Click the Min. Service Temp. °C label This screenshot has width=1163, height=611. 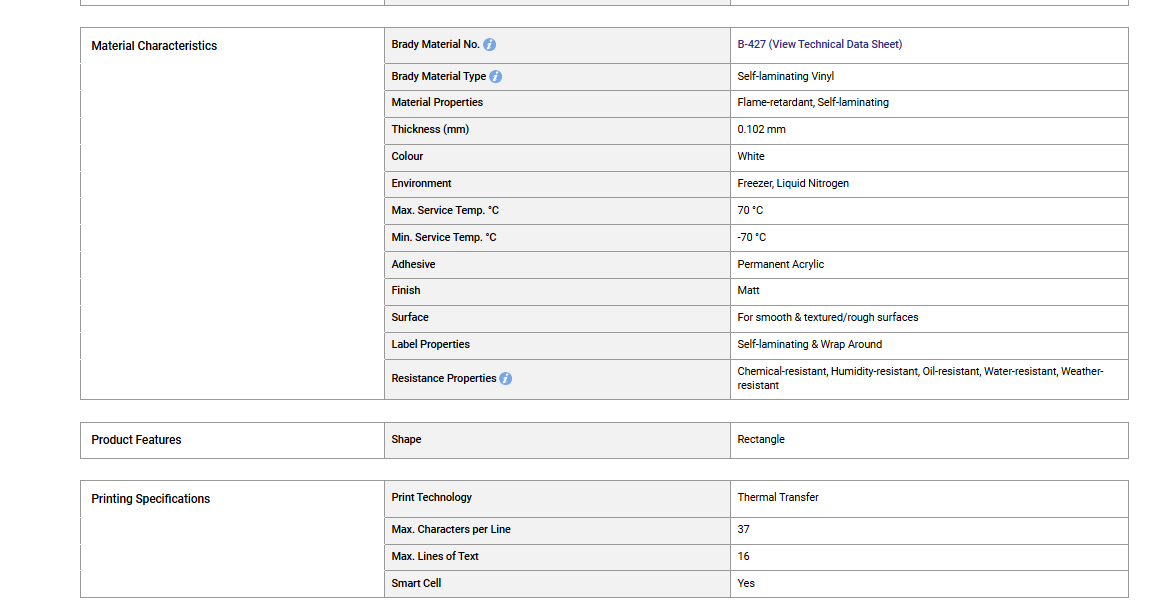click(444, 237)
